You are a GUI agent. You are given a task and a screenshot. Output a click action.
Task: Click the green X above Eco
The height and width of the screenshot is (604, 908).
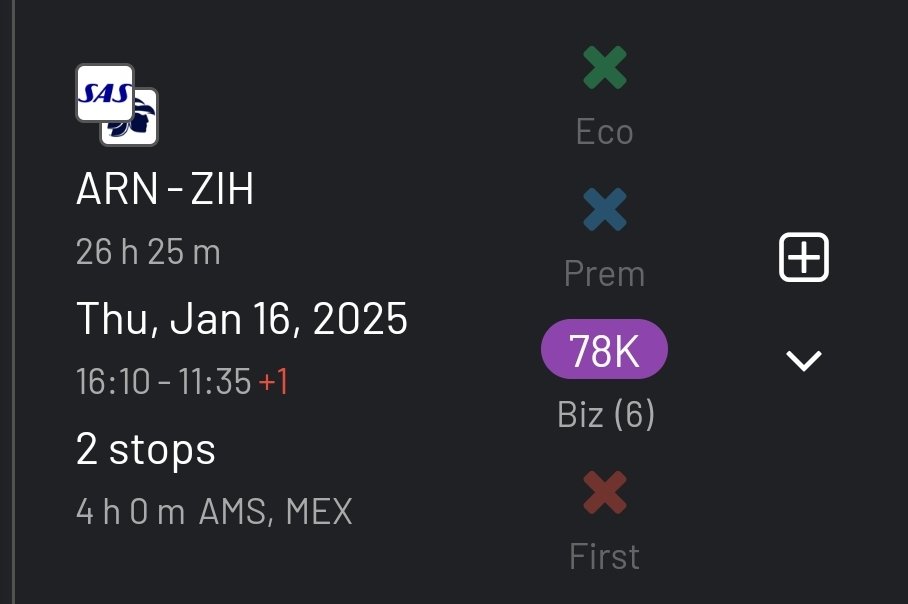tap(605, 68)
